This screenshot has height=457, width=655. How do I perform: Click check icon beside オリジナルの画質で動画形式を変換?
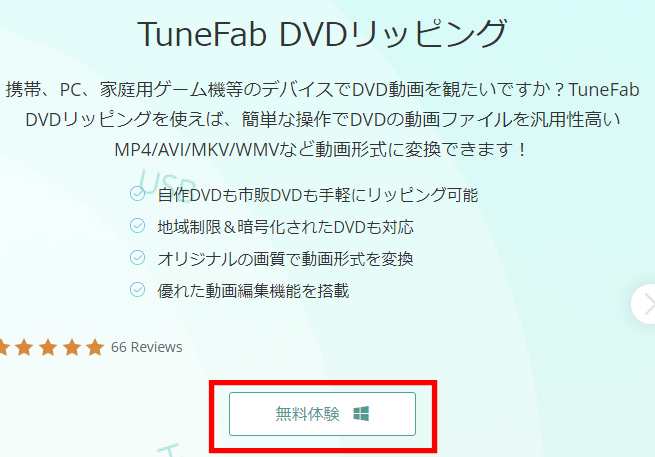[x=137, y=258]
